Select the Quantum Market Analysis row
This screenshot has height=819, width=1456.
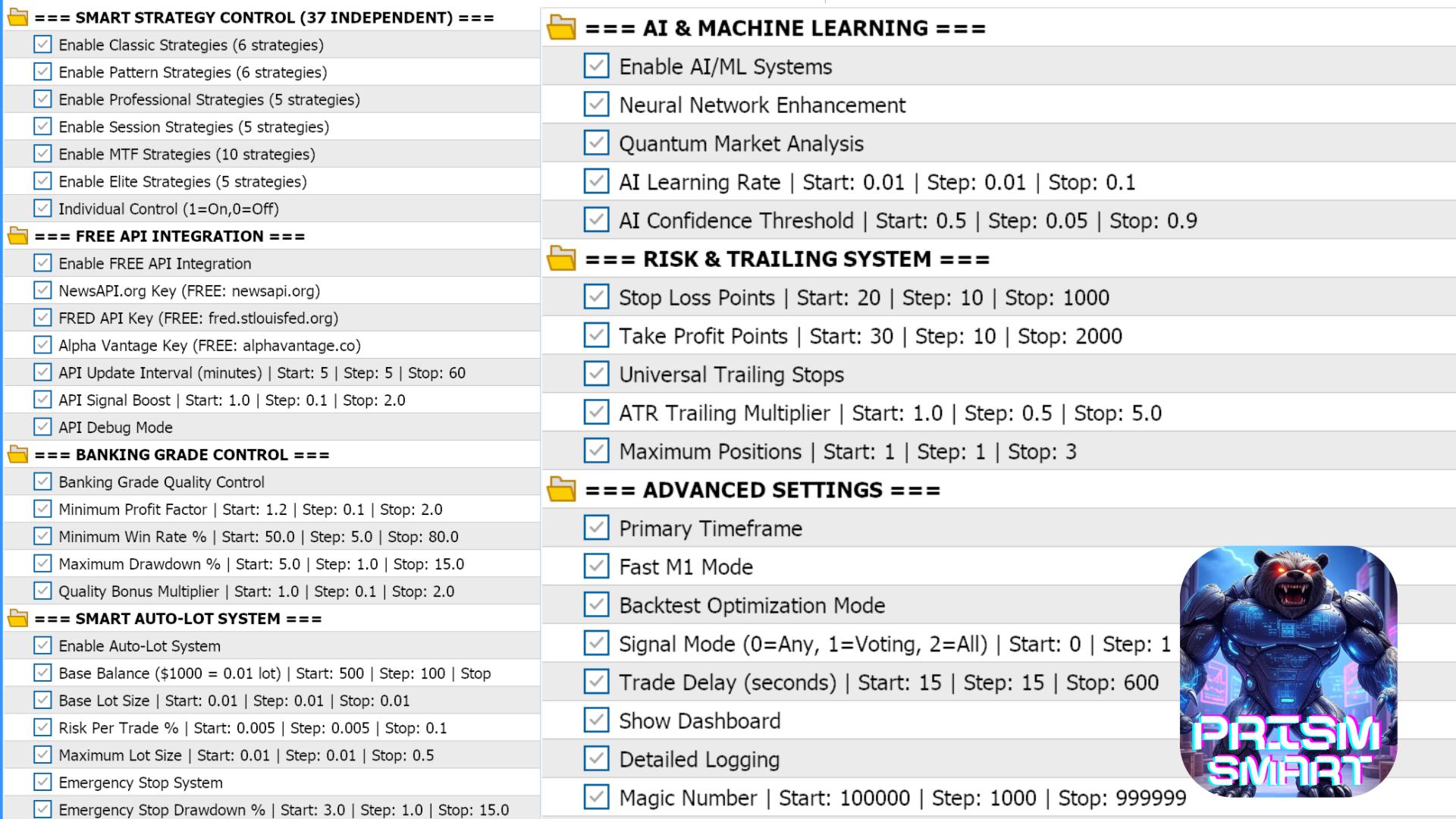[x=999, y=143]
